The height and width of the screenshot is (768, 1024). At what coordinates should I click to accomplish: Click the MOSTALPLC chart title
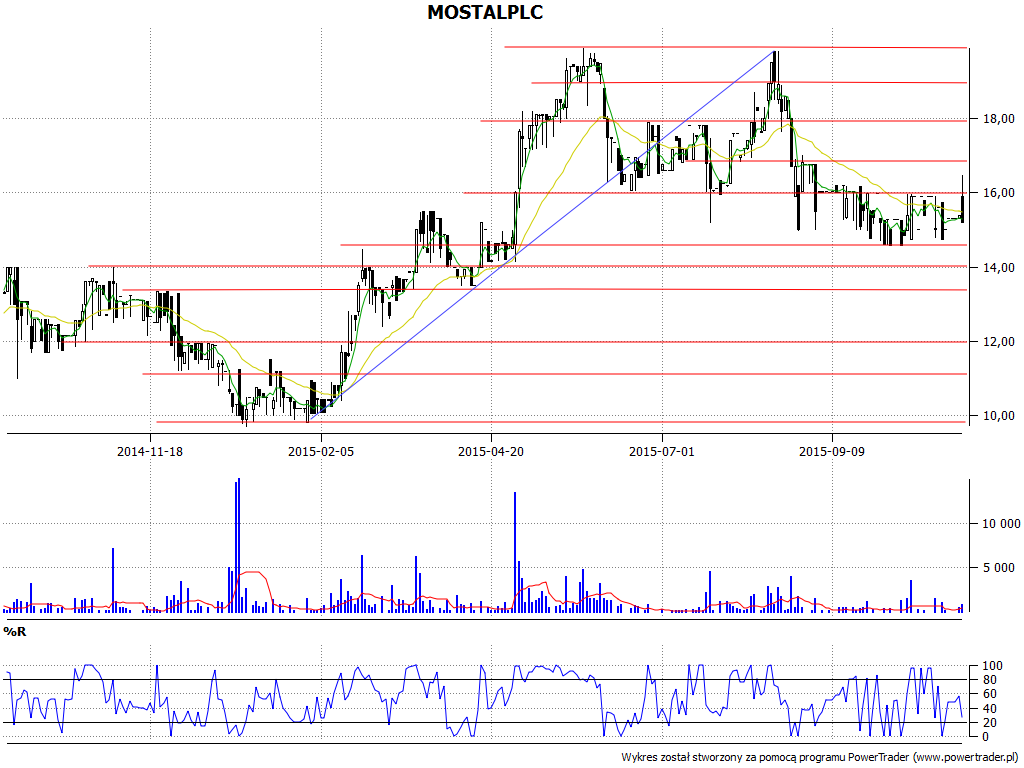point(485,12)
